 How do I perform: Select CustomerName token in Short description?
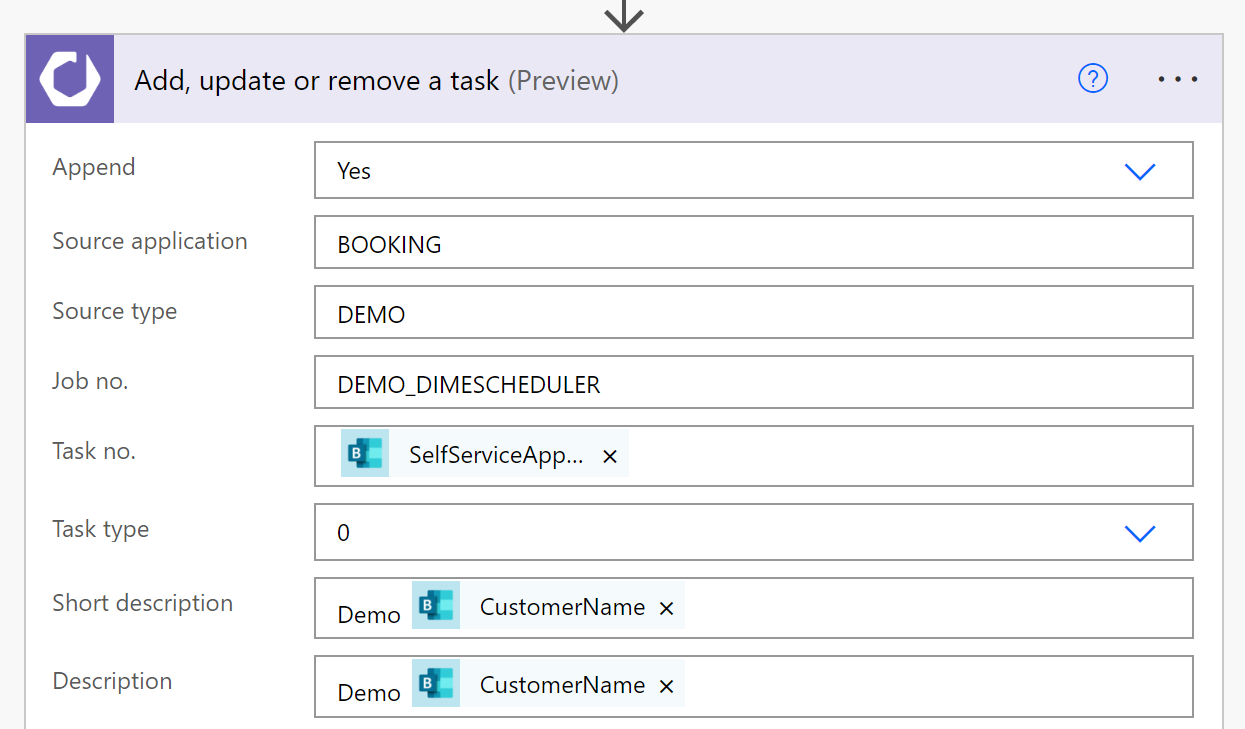point(562,607)
